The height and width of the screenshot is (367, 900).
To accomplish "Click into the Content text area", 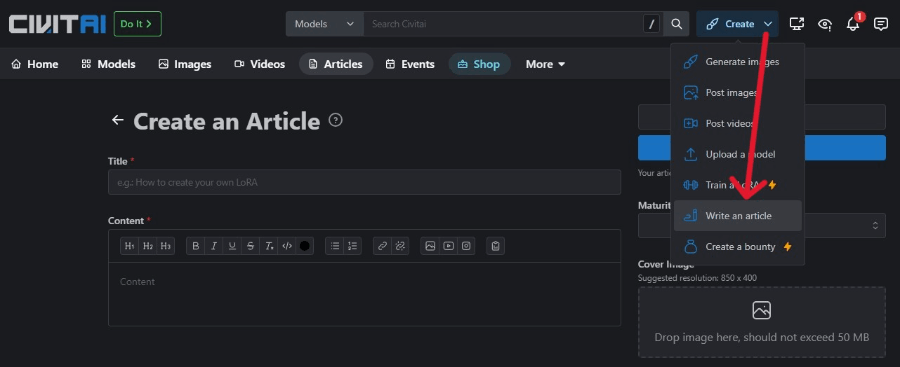I will tap(364, 294).
